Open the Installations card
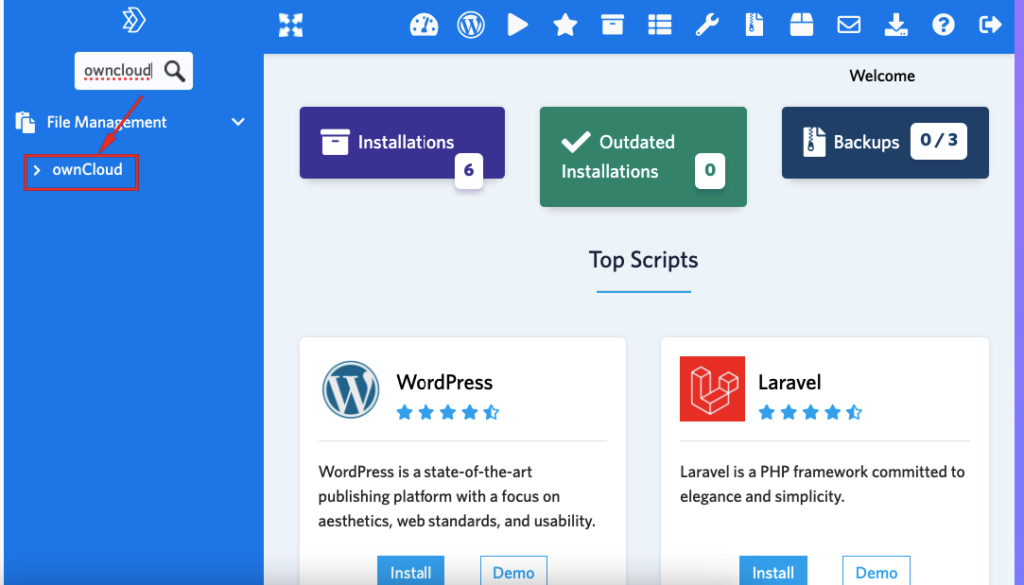Image resolution: width=1024 pixels, height=585 pixels. pos(402,143)
